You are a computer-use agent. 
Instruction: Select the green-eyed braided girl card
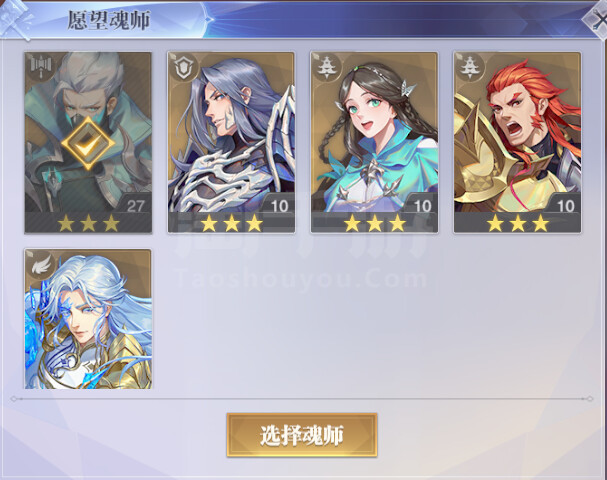tap(374, 143)
